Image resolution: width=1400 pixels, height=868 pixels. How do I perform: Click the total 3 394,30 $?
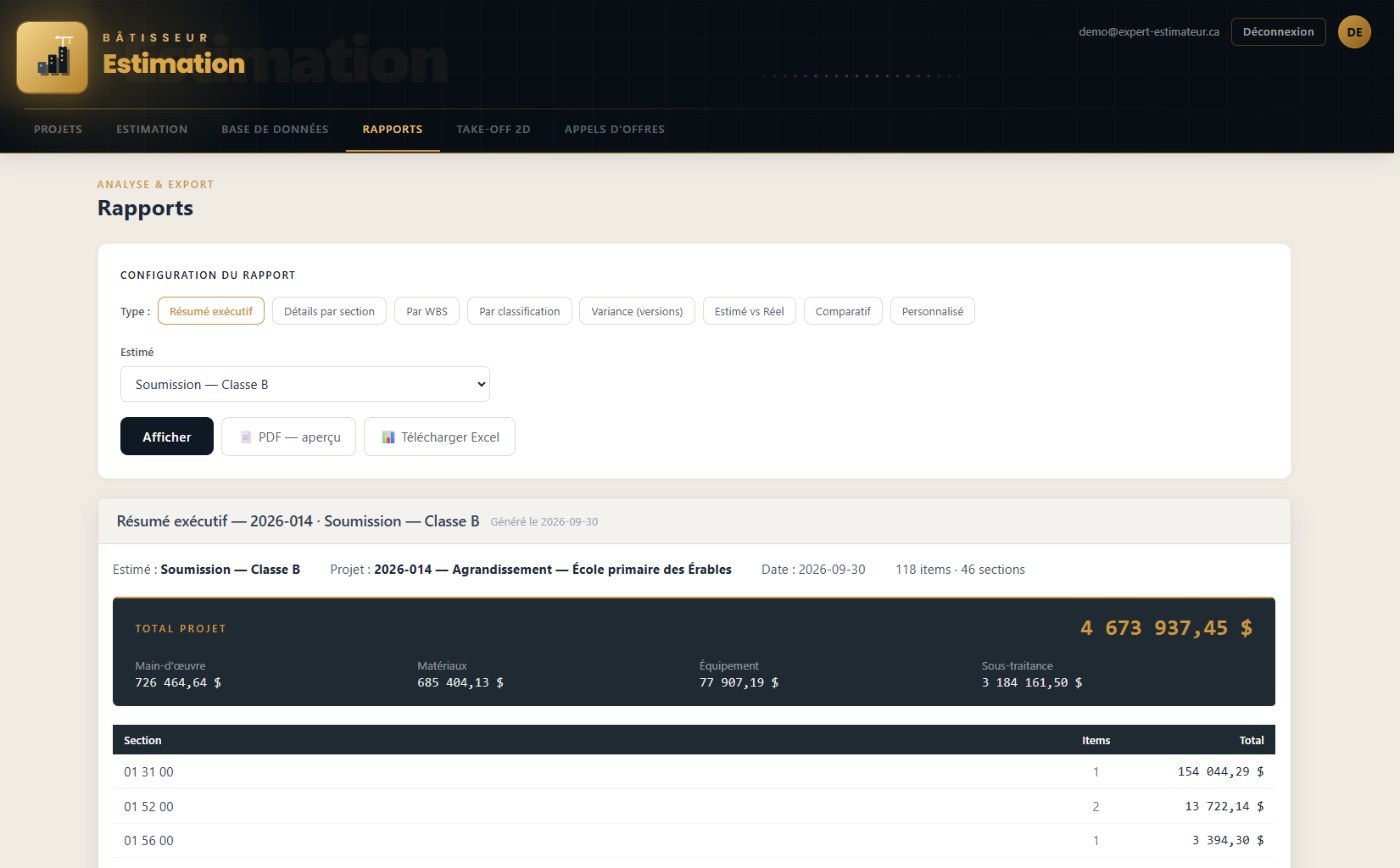tap(1228, 840)
